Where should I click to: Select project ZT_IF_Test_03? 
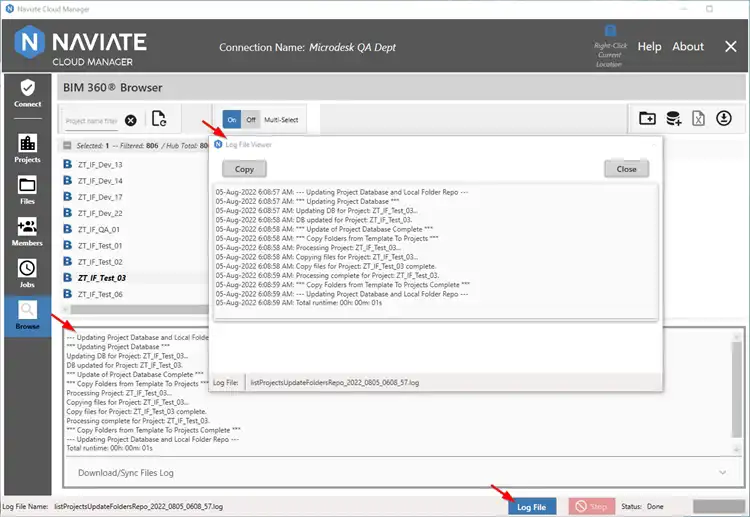101,278
